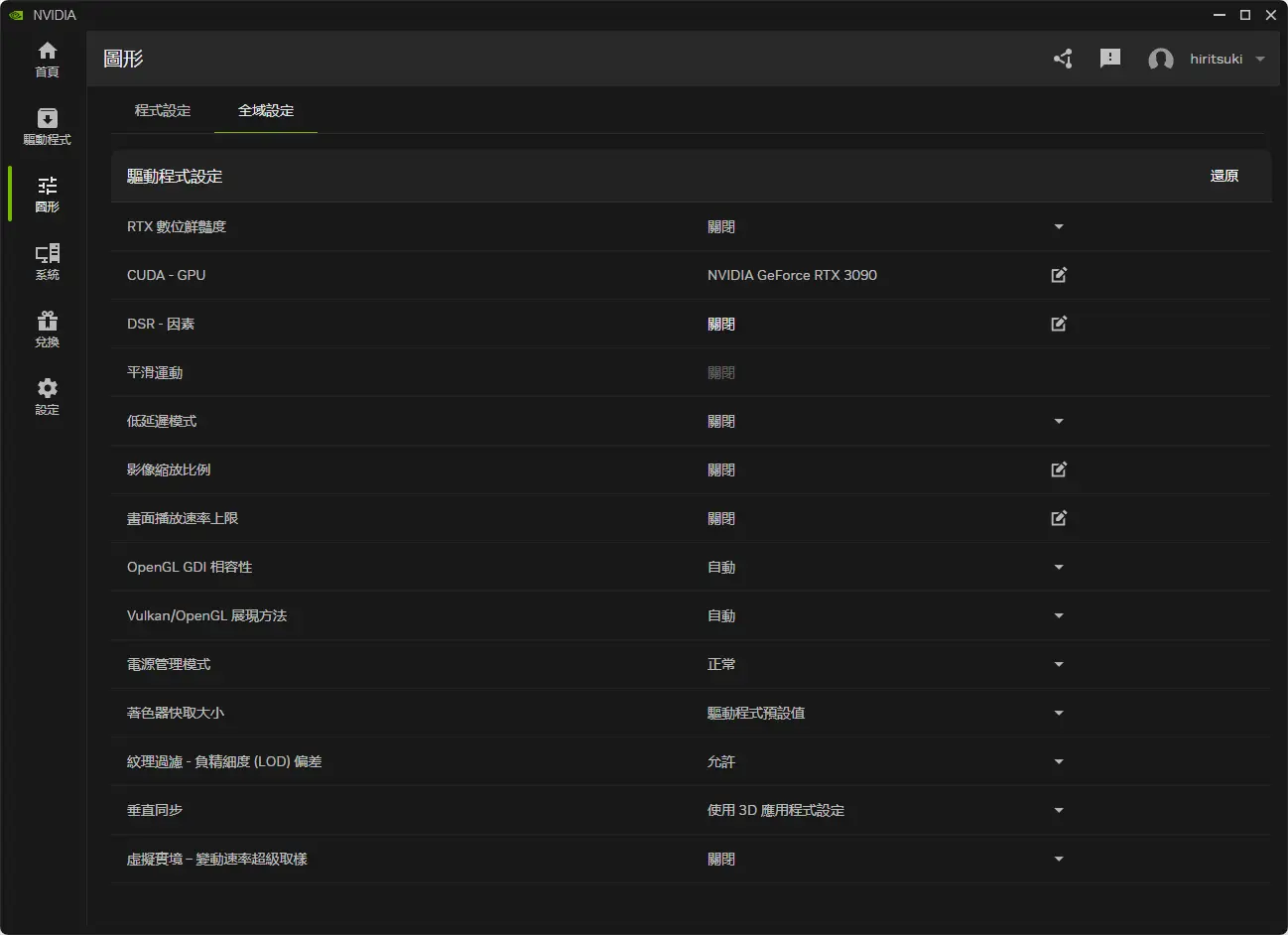Expand the Vulkan/OpenGL 展現方法 dropdown

[x=1059, y=616]
